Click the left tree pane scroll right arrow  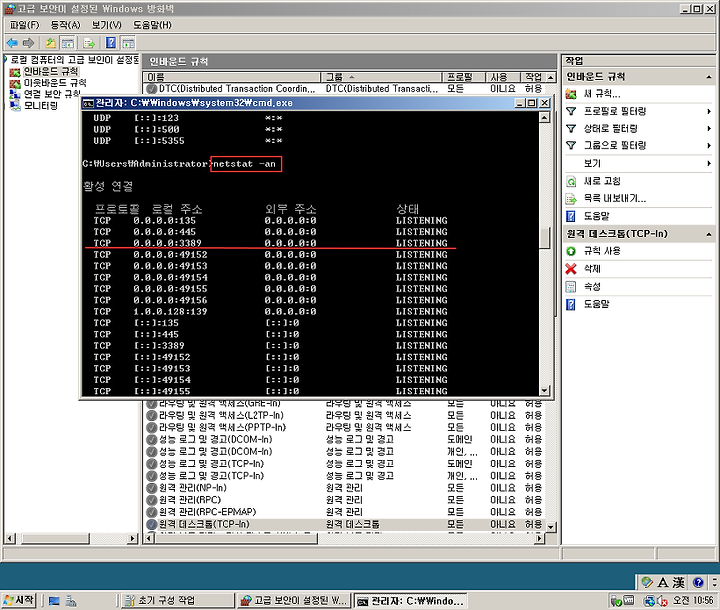133,538
